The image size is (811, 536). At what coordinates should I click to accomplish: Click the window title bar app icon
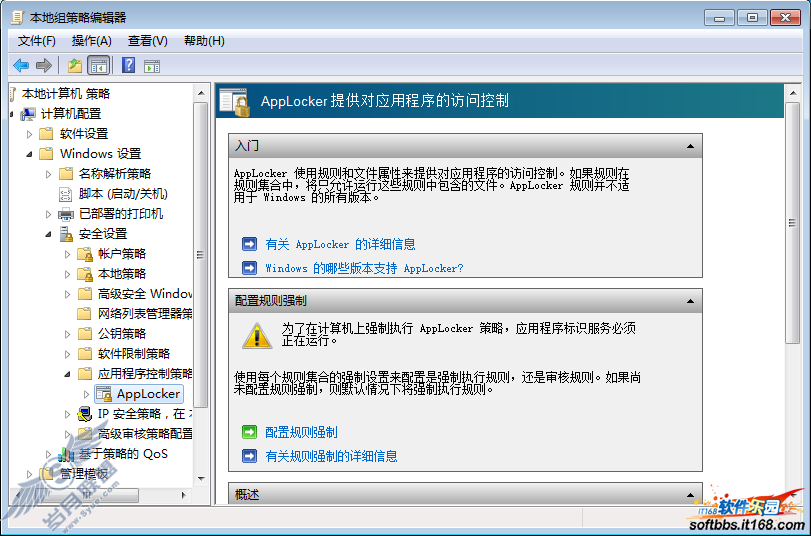point(17,18)
